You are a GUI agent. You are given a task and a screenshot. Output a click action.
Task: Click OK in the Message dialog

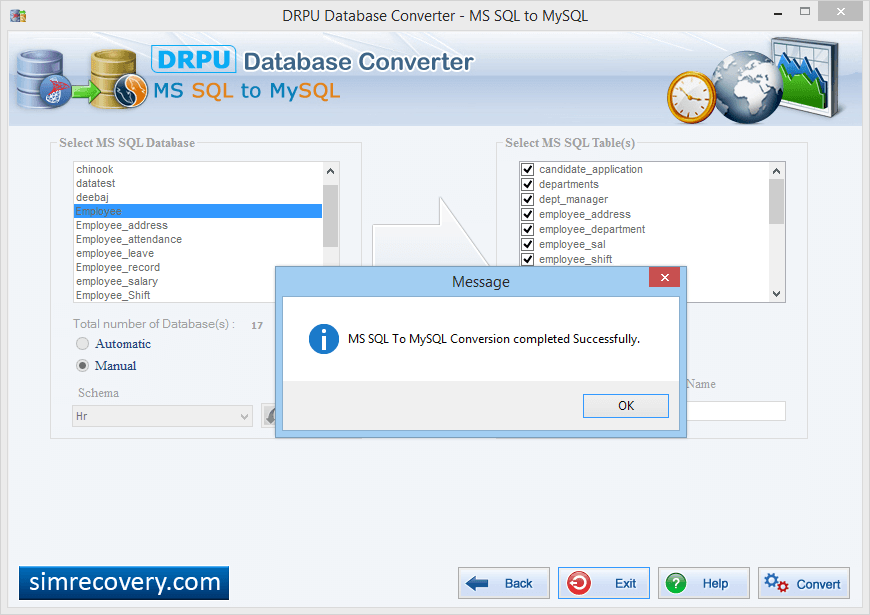coord(625,406)
